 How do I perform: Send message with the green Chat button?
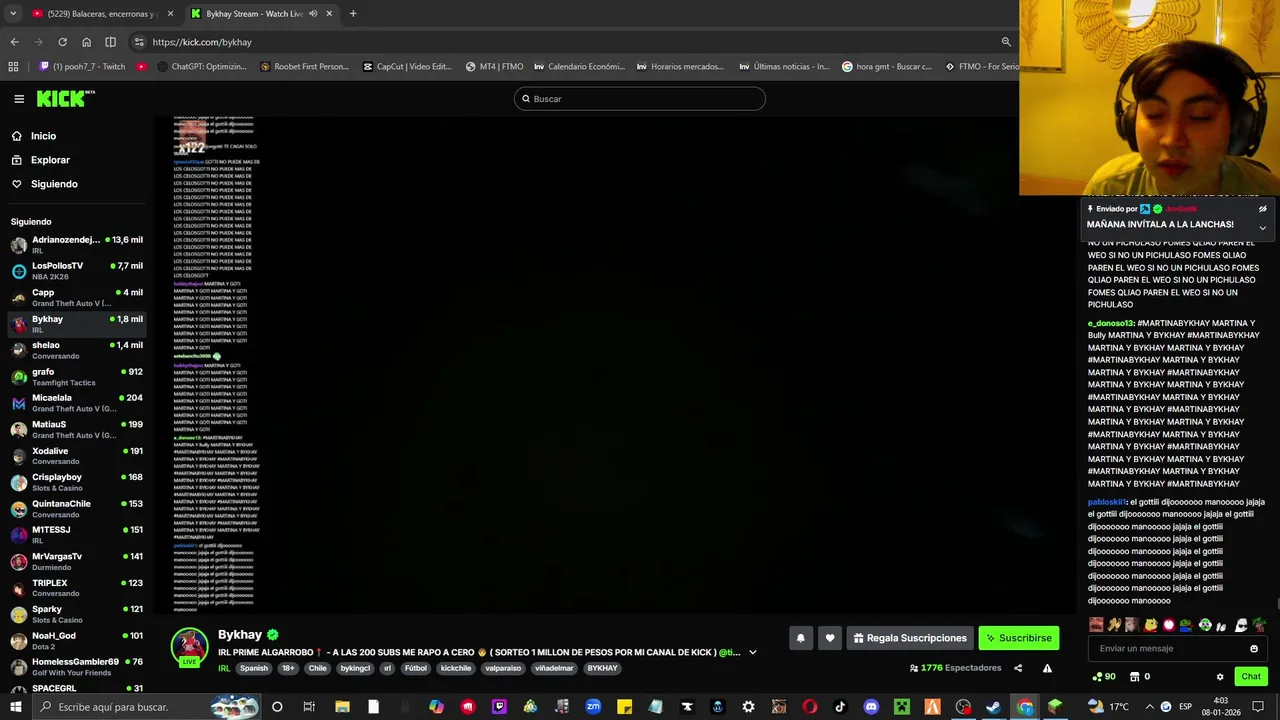pyautogui.click(x=1251, y=677)
